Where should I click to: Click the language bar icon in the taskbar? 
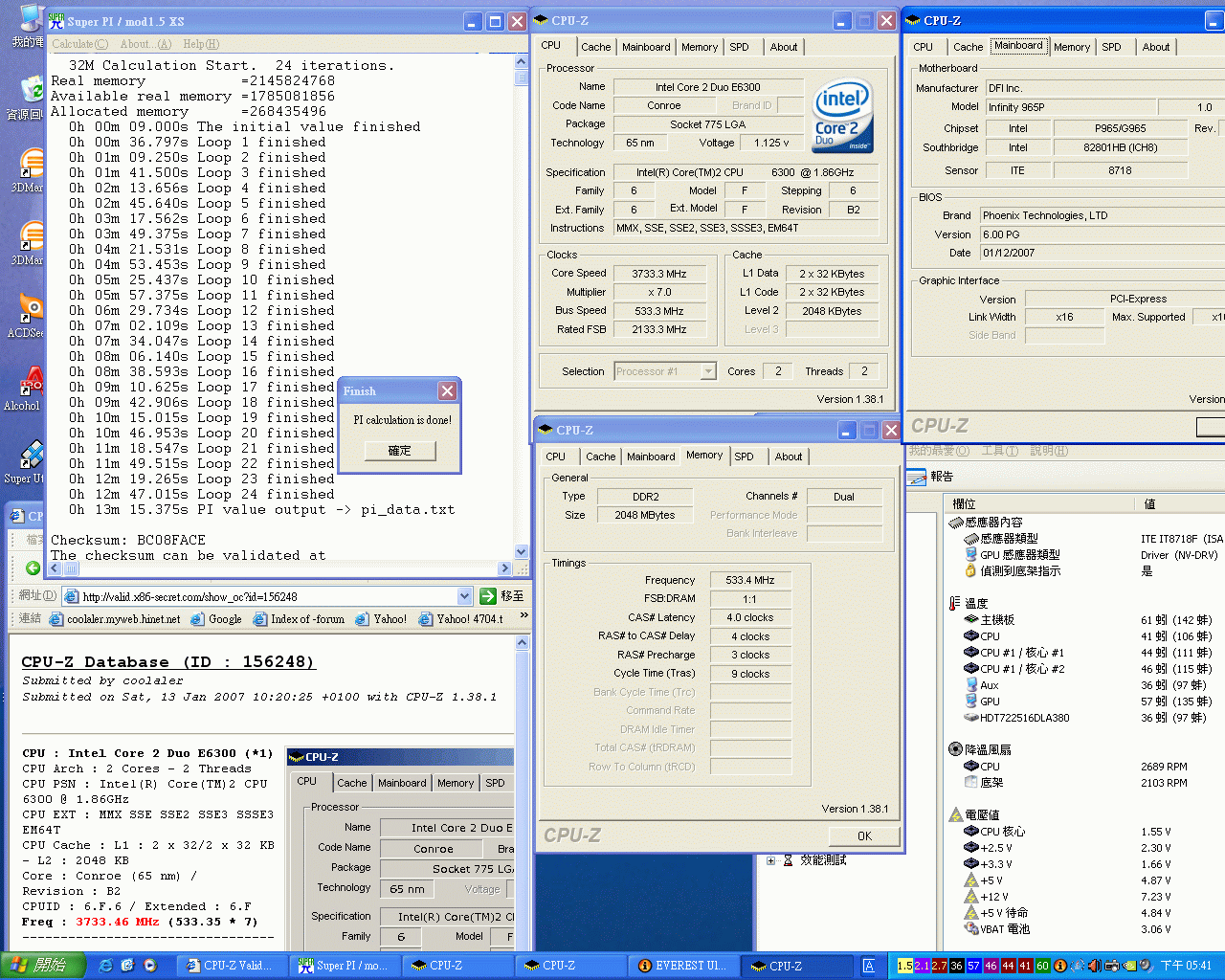click(868, 966)
